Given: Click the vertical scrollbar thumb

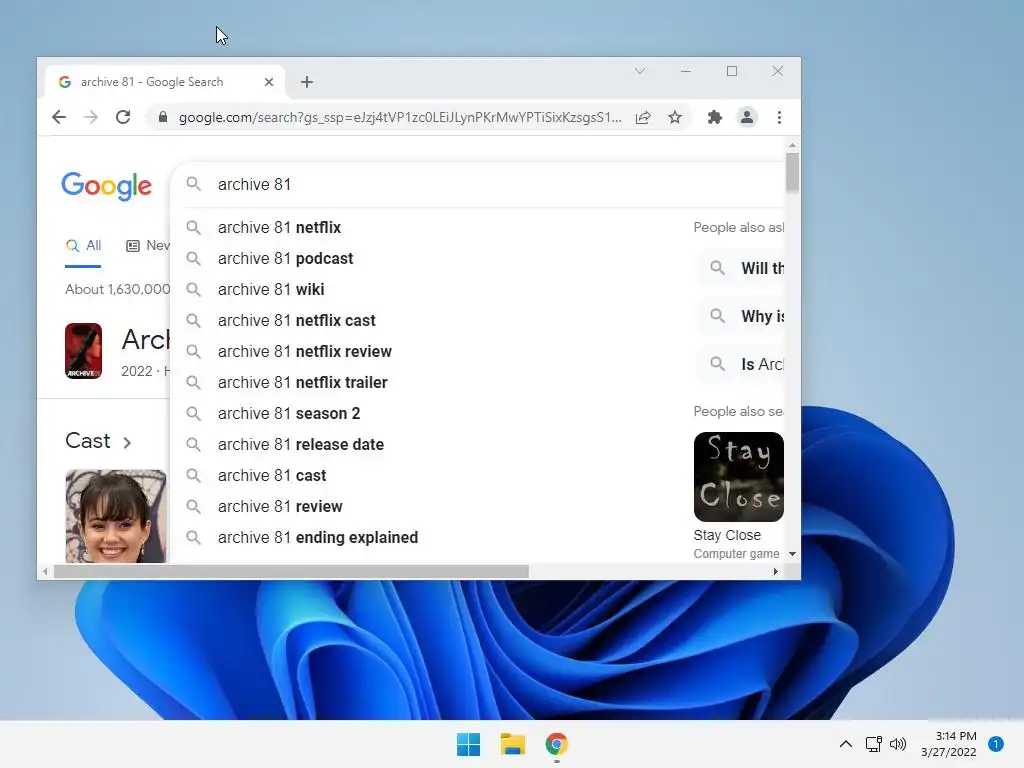Looking at the screenshot, I should [x=792, y=172].
